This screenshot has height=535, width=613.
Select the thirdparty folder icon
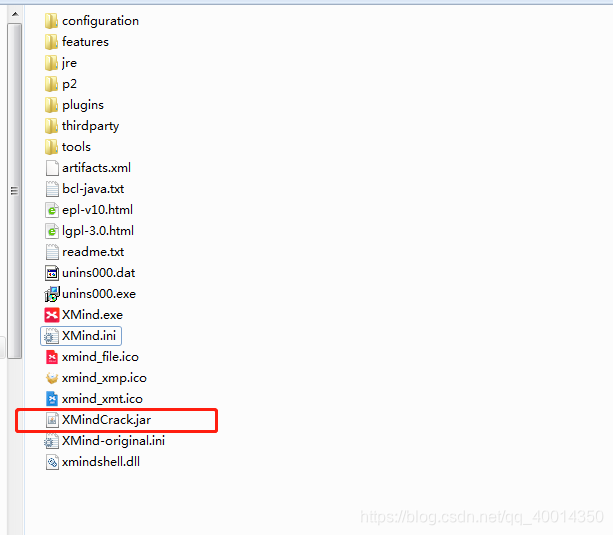(x=52, y=126)
